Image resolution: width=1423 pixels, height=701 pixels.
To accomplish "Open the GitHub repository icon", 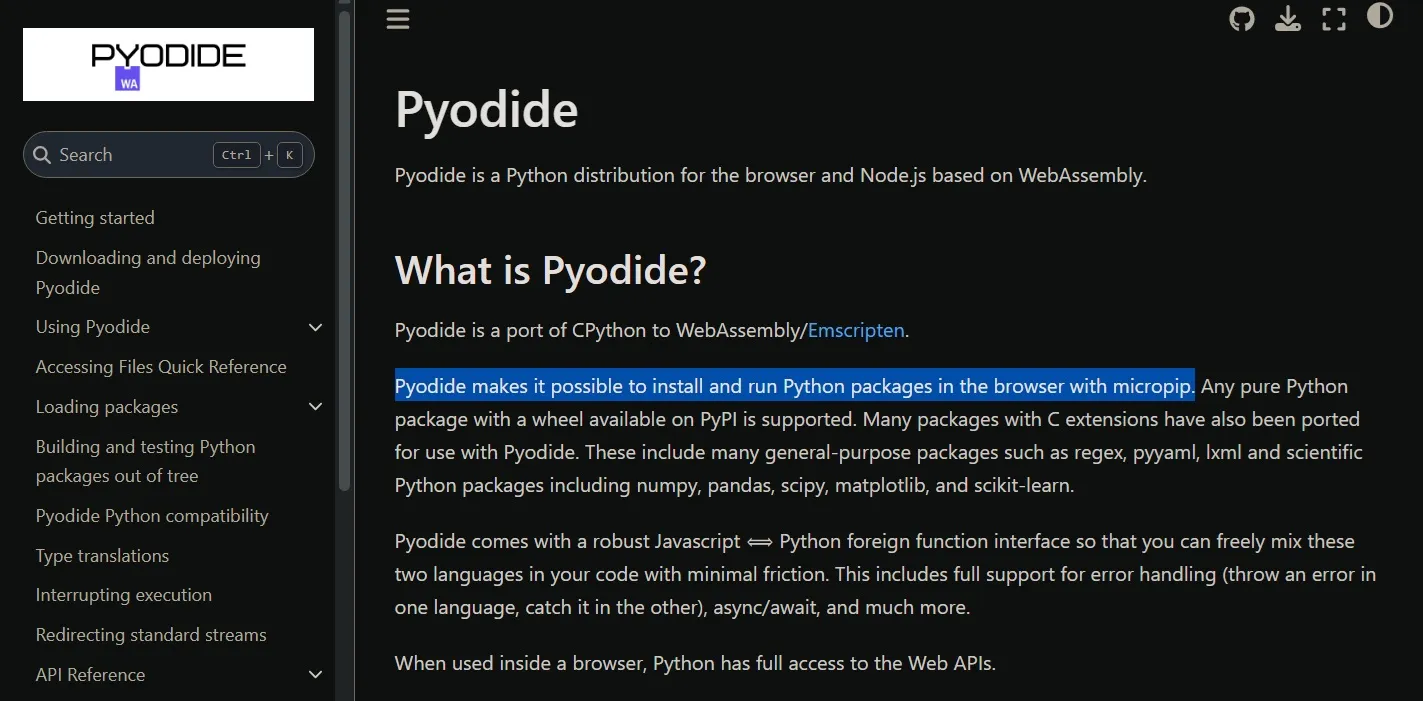I will point(1242,19).
